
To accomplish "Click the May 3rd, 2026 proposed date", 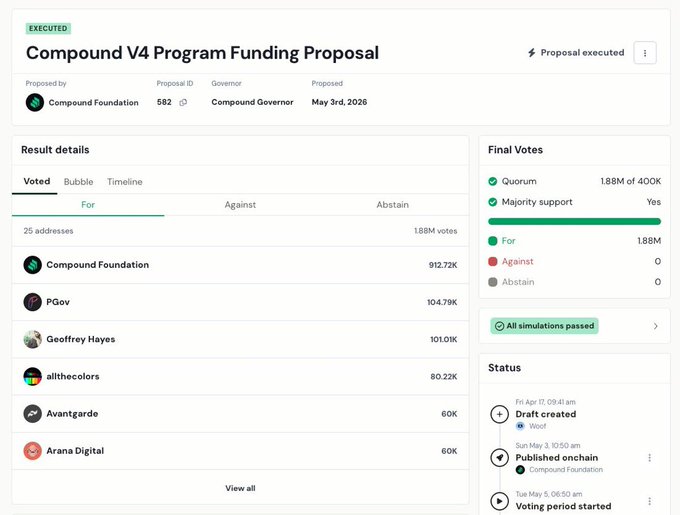I will 339,102.
